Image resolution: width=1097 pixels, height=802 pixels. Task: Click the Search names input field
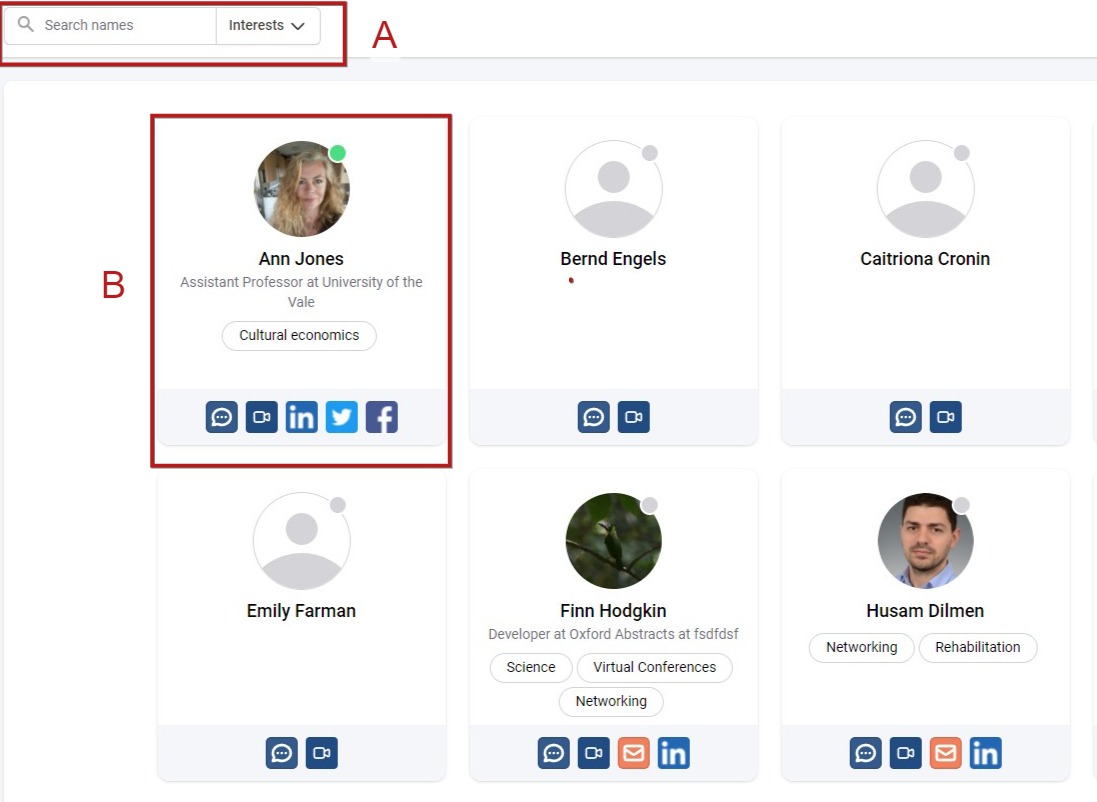111,25
